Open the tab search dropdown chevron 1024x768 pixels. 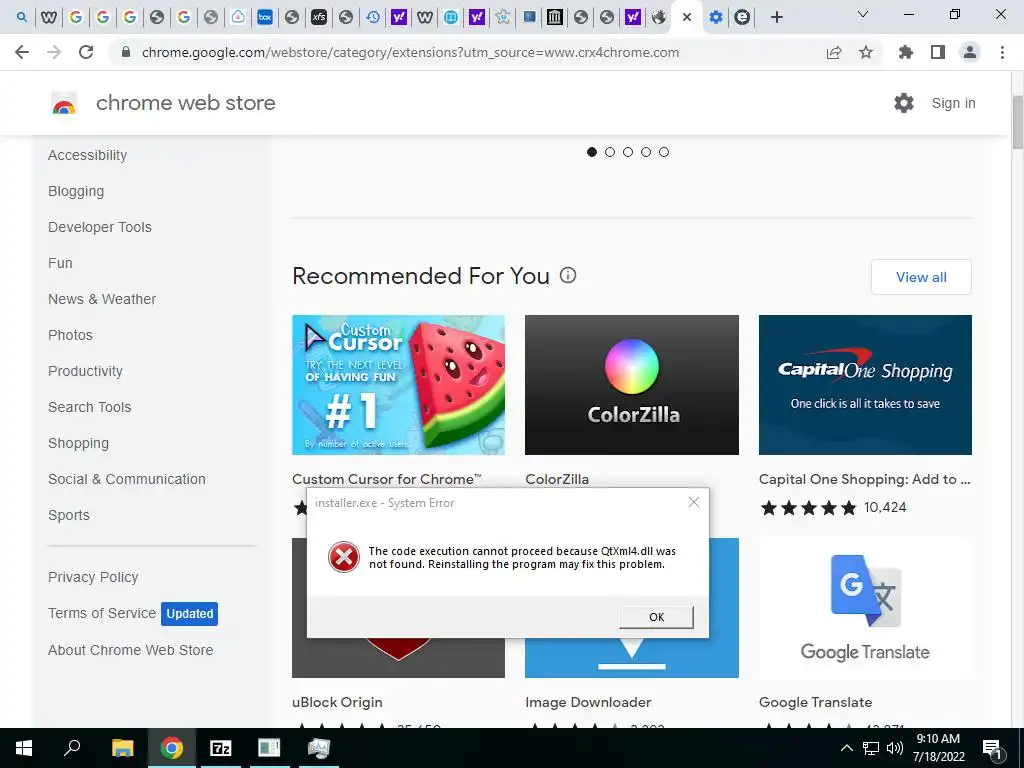pyautogui.click(x=863, y=14)
